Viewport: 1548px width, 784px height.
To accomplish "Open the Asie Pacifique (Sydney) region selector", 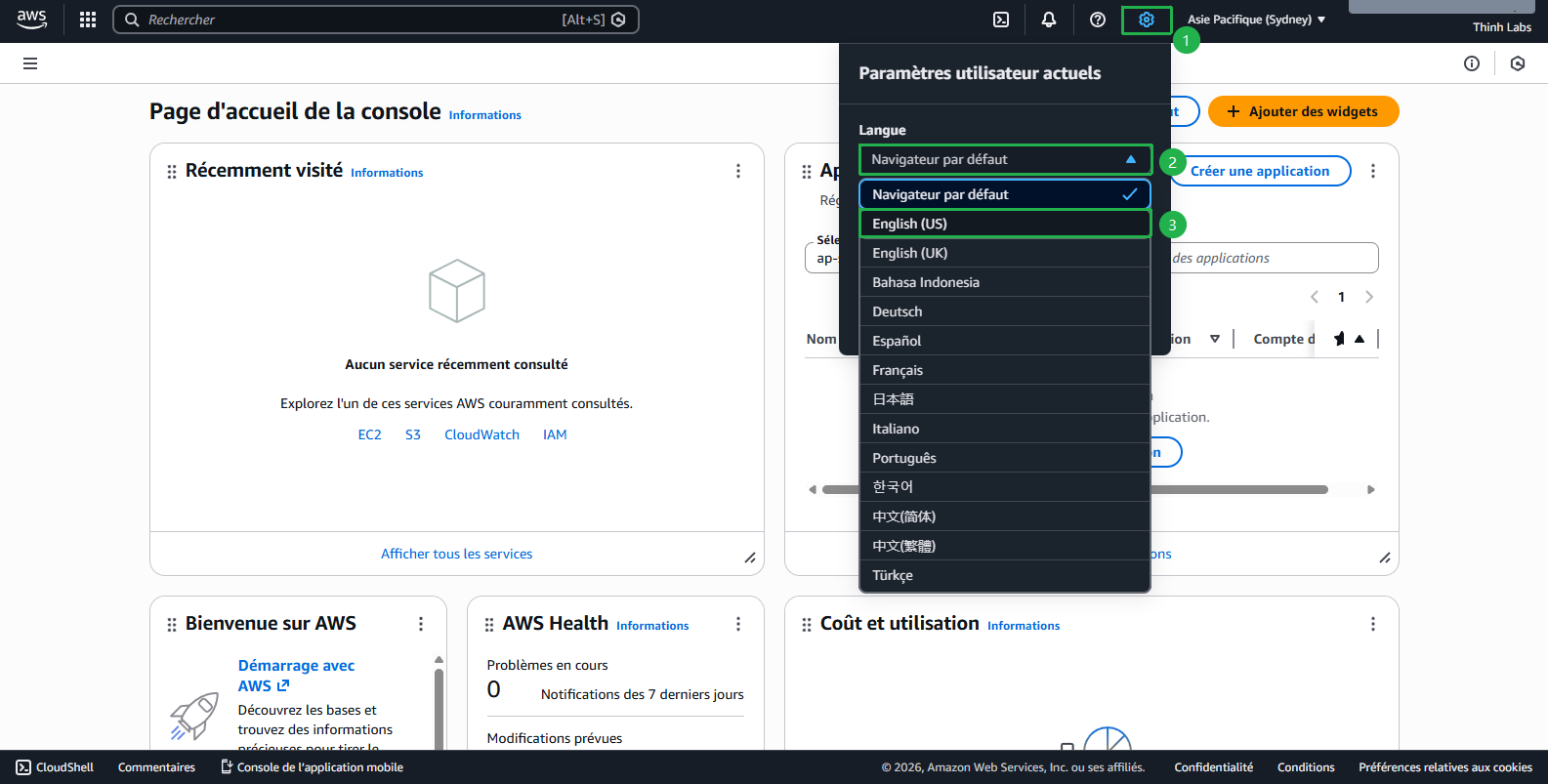I will tap(1257, 20).
